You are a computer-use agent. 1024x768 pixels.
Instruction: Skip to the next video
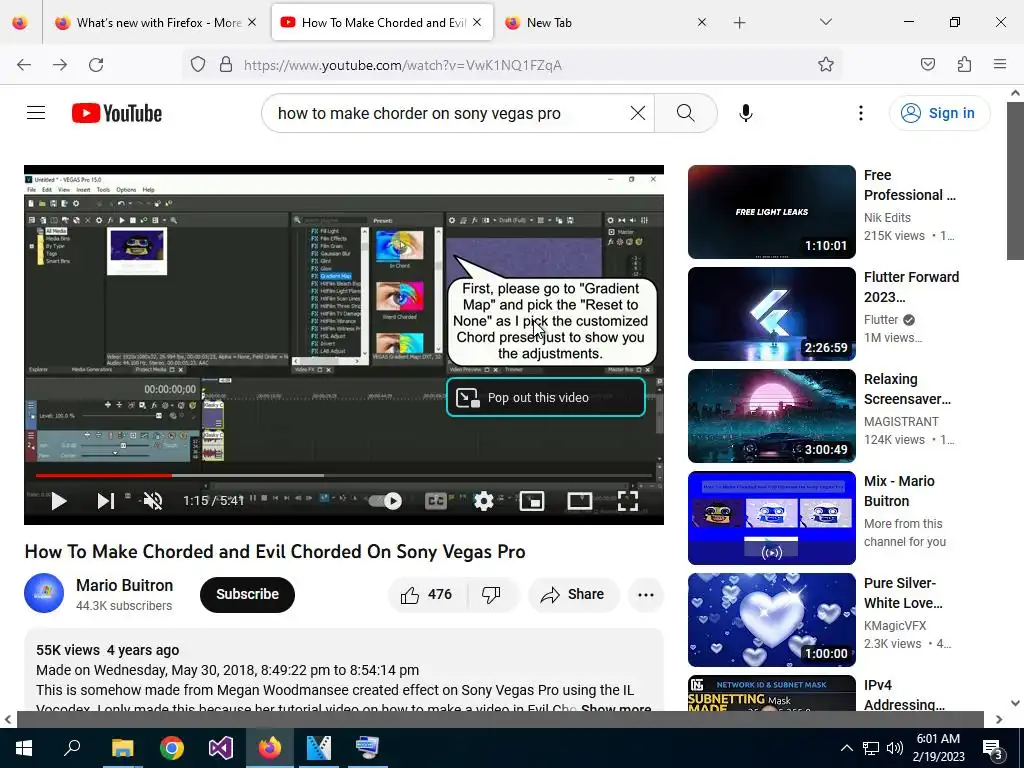tap(106, 501)
